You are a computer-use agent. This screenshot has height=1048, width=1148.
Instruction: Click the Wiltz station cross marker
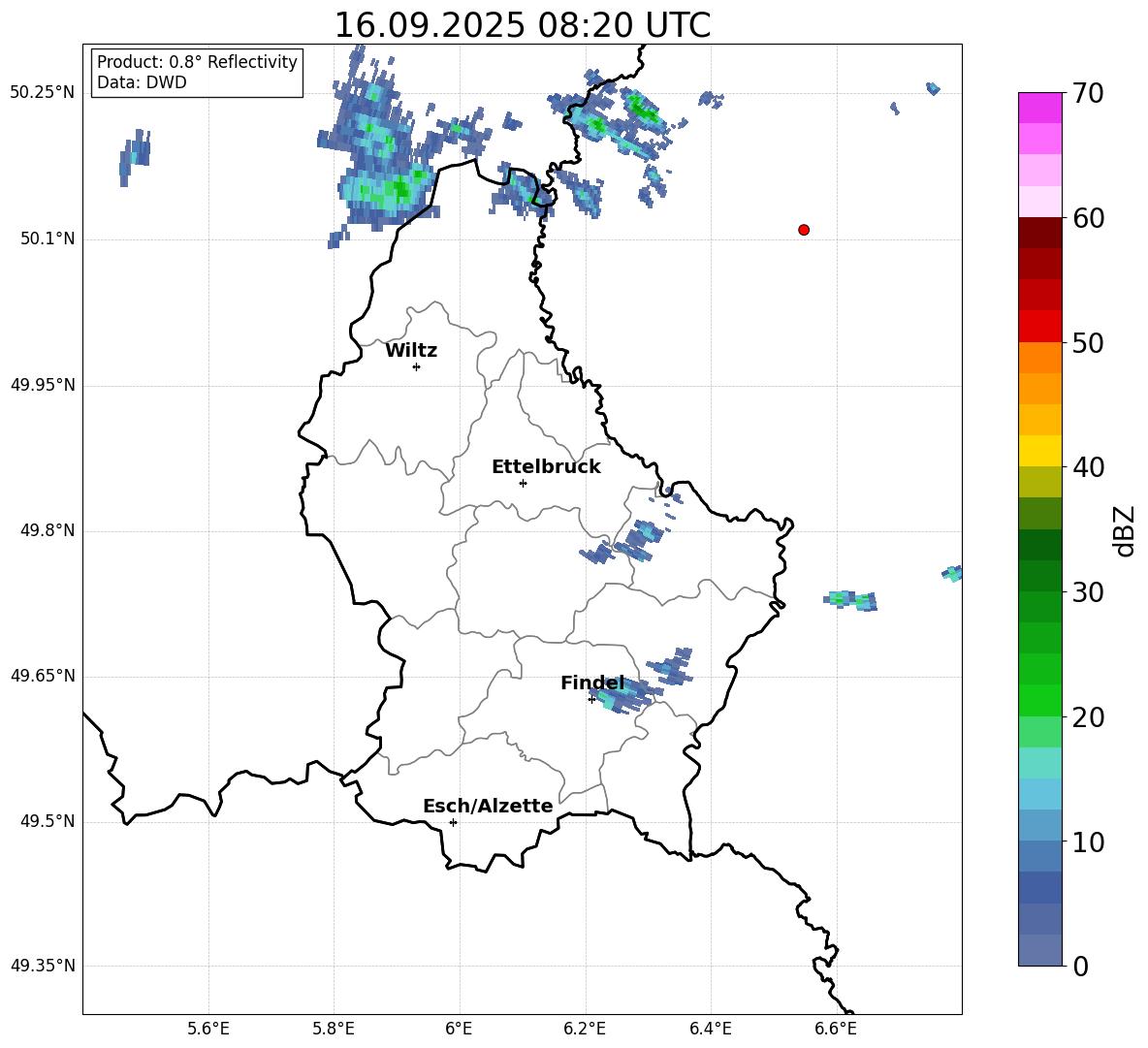[416, 366]
